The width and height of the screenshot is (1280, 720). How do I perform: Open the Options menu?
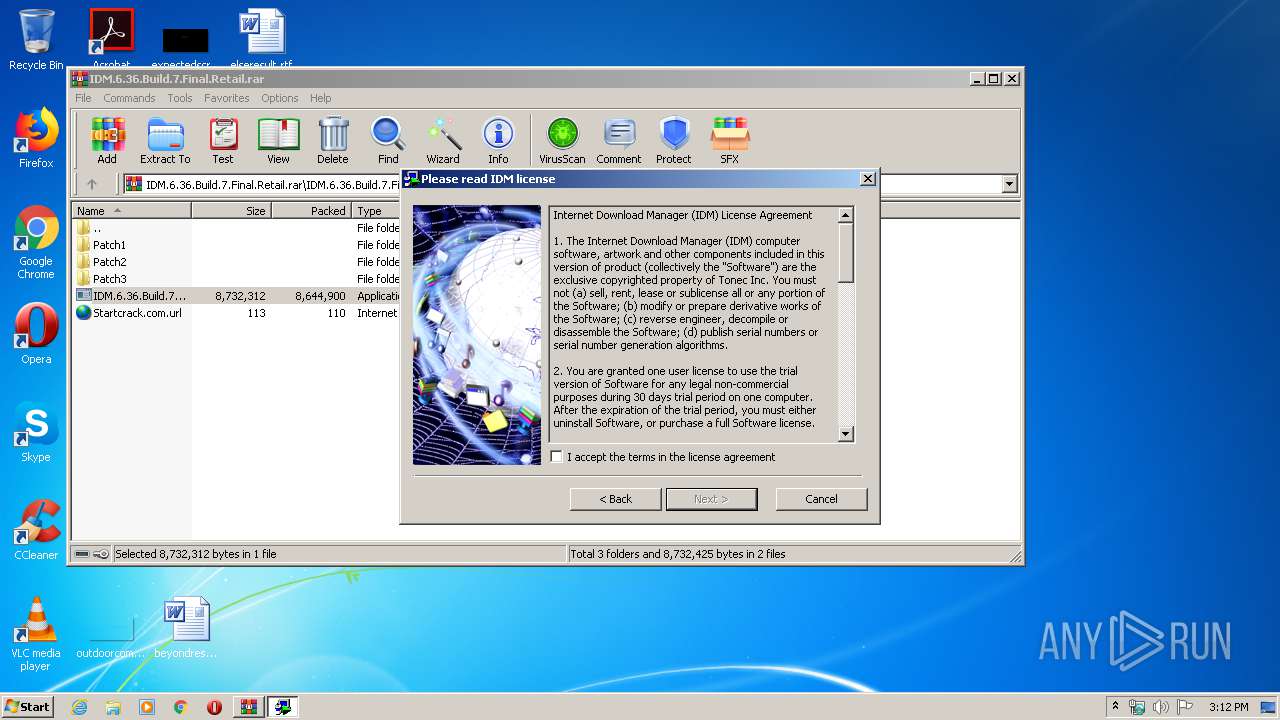click(280, 98)
